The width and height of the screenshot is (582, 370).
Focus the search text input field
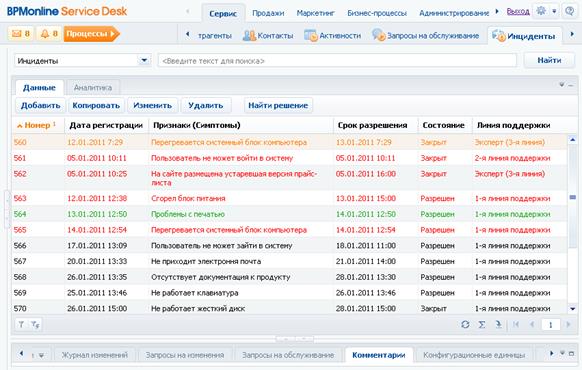337,61
